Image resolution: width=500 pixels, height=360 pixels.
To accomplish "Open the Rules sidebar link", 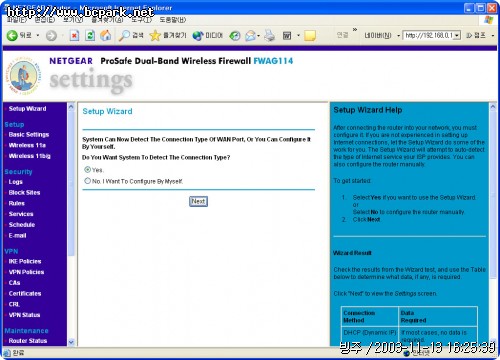I will (x=16, y=203).
